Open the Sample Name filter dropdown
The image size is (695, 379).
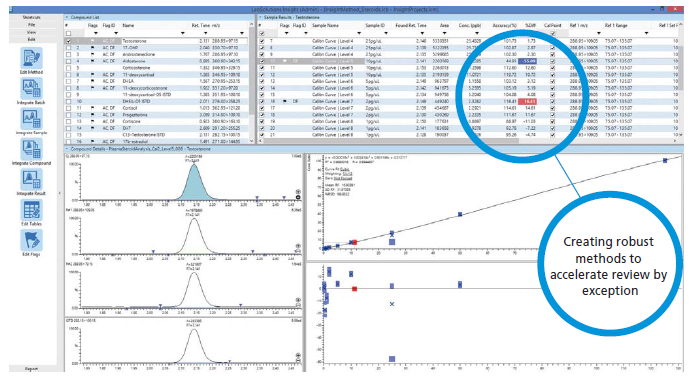(x=359, y=33)
